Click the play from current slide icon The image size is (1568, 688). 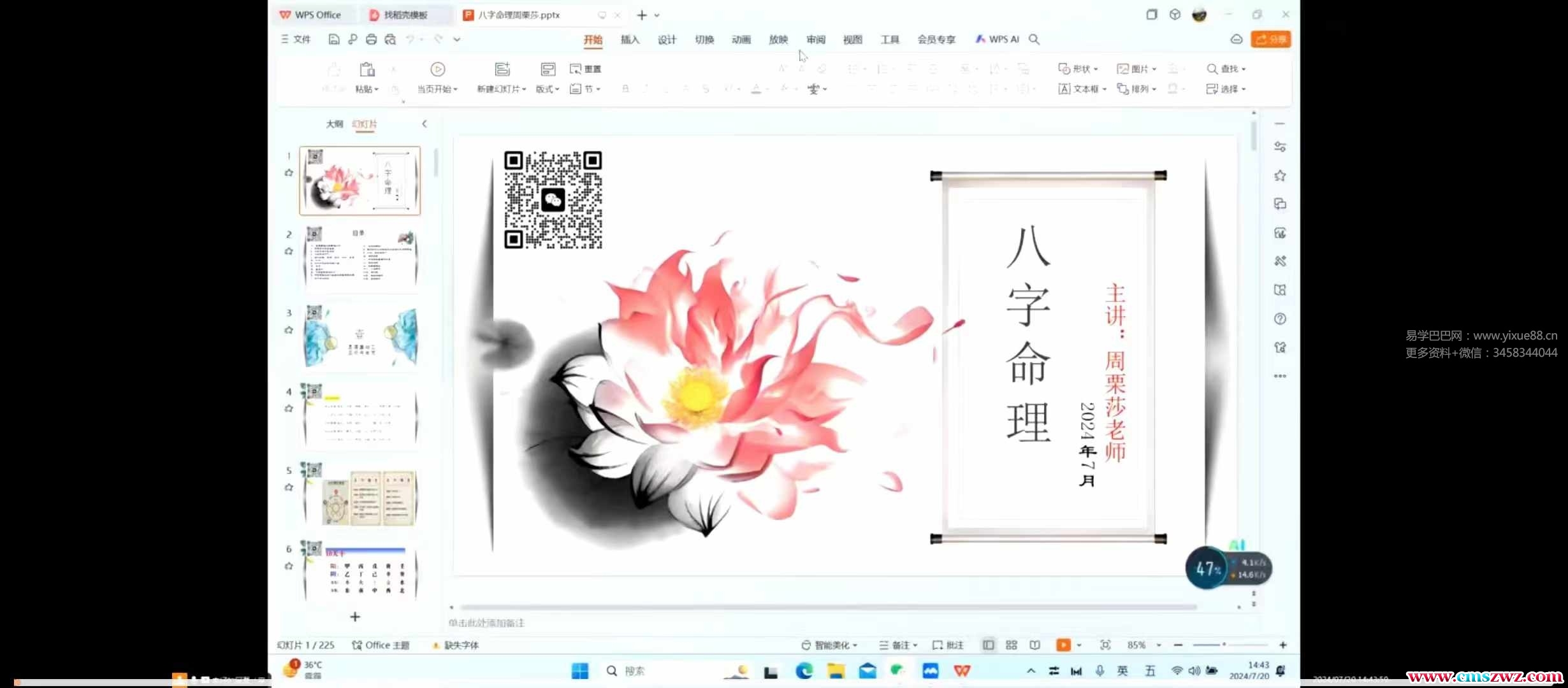coord(437,69)
